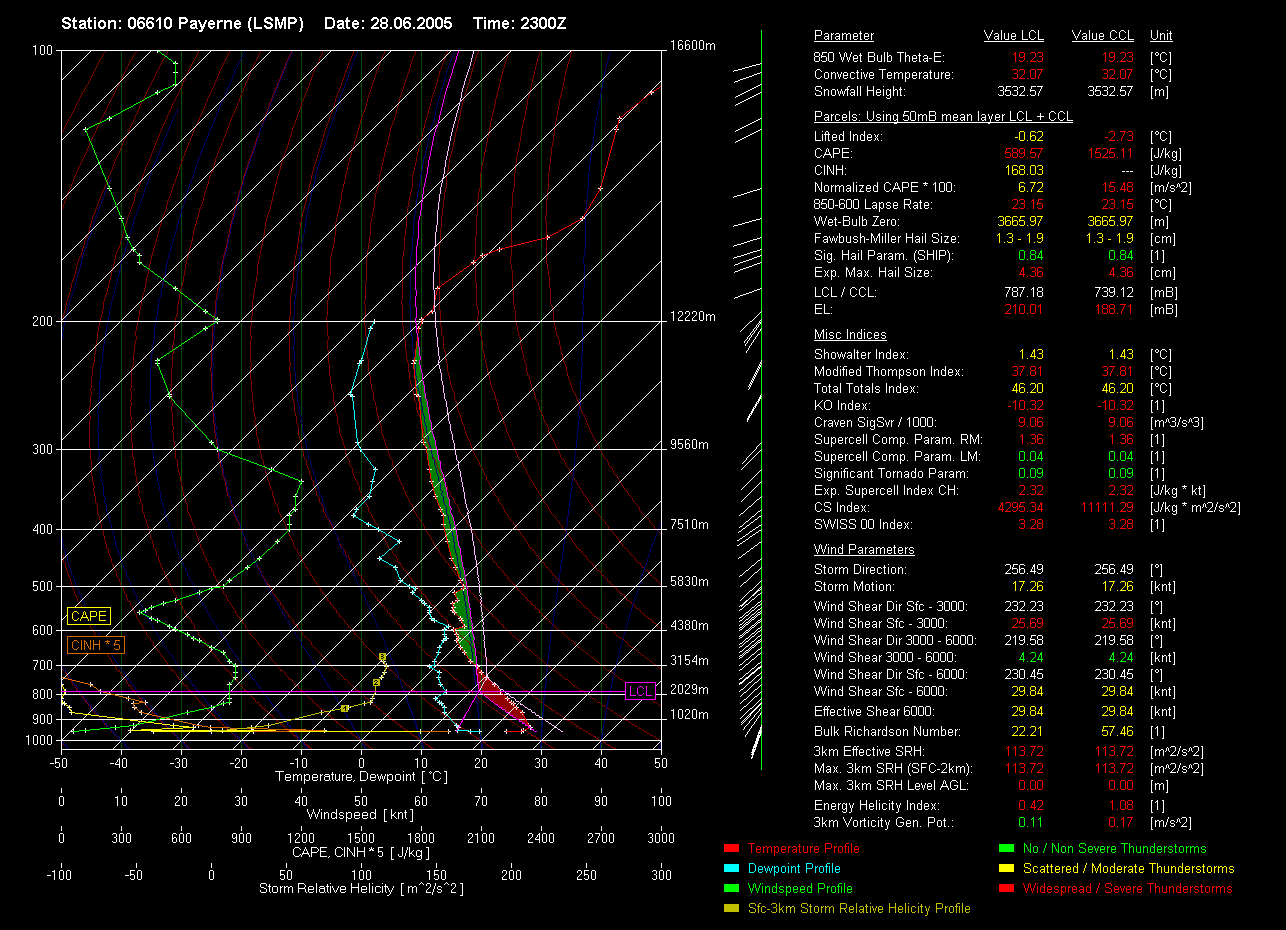Viewport: 1286px width, 930px height.
Task: Click the magenta boxed LCL marker label
Action: coord(639,691)
